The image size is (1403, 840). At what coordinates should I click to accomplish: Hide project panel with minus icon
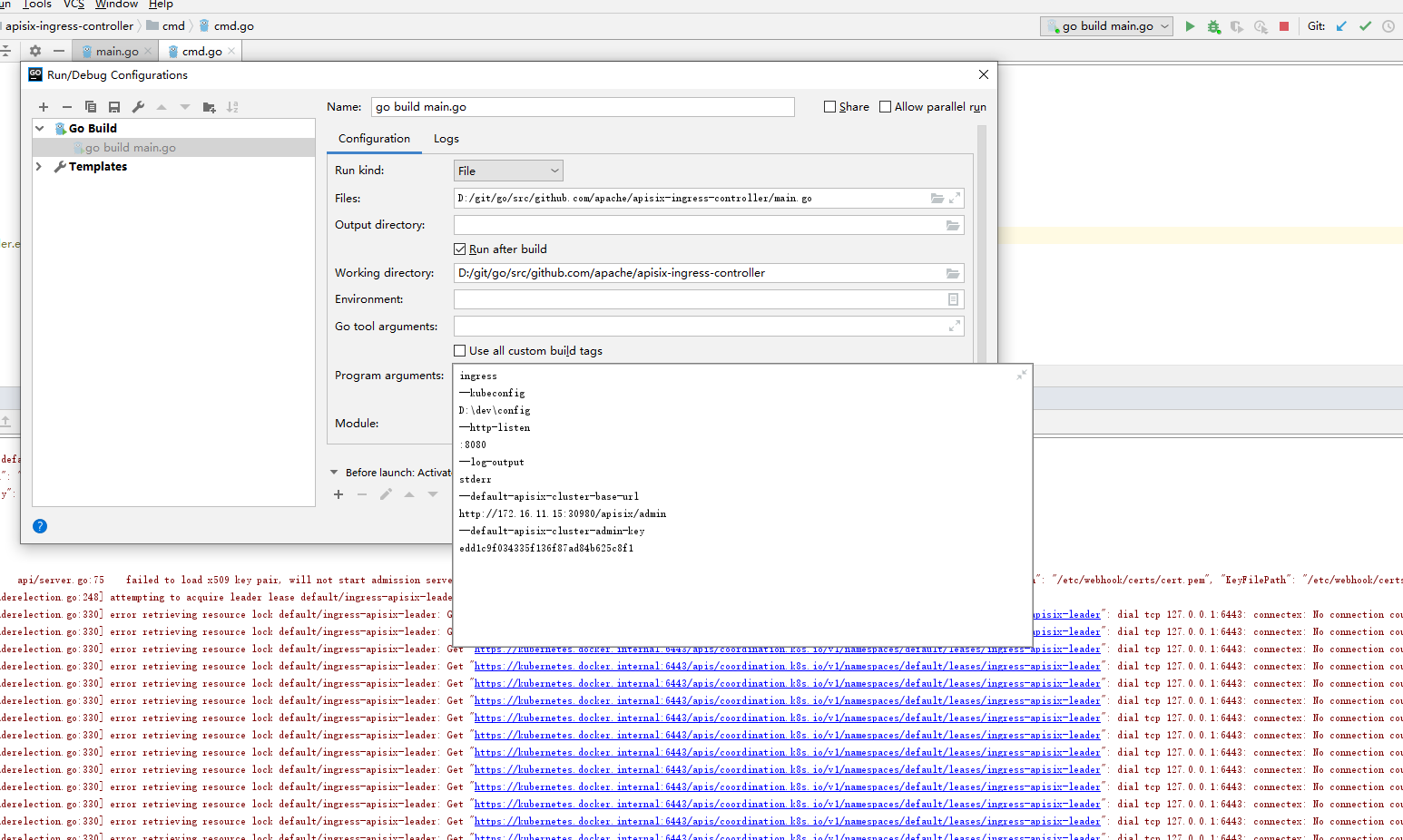59,51
